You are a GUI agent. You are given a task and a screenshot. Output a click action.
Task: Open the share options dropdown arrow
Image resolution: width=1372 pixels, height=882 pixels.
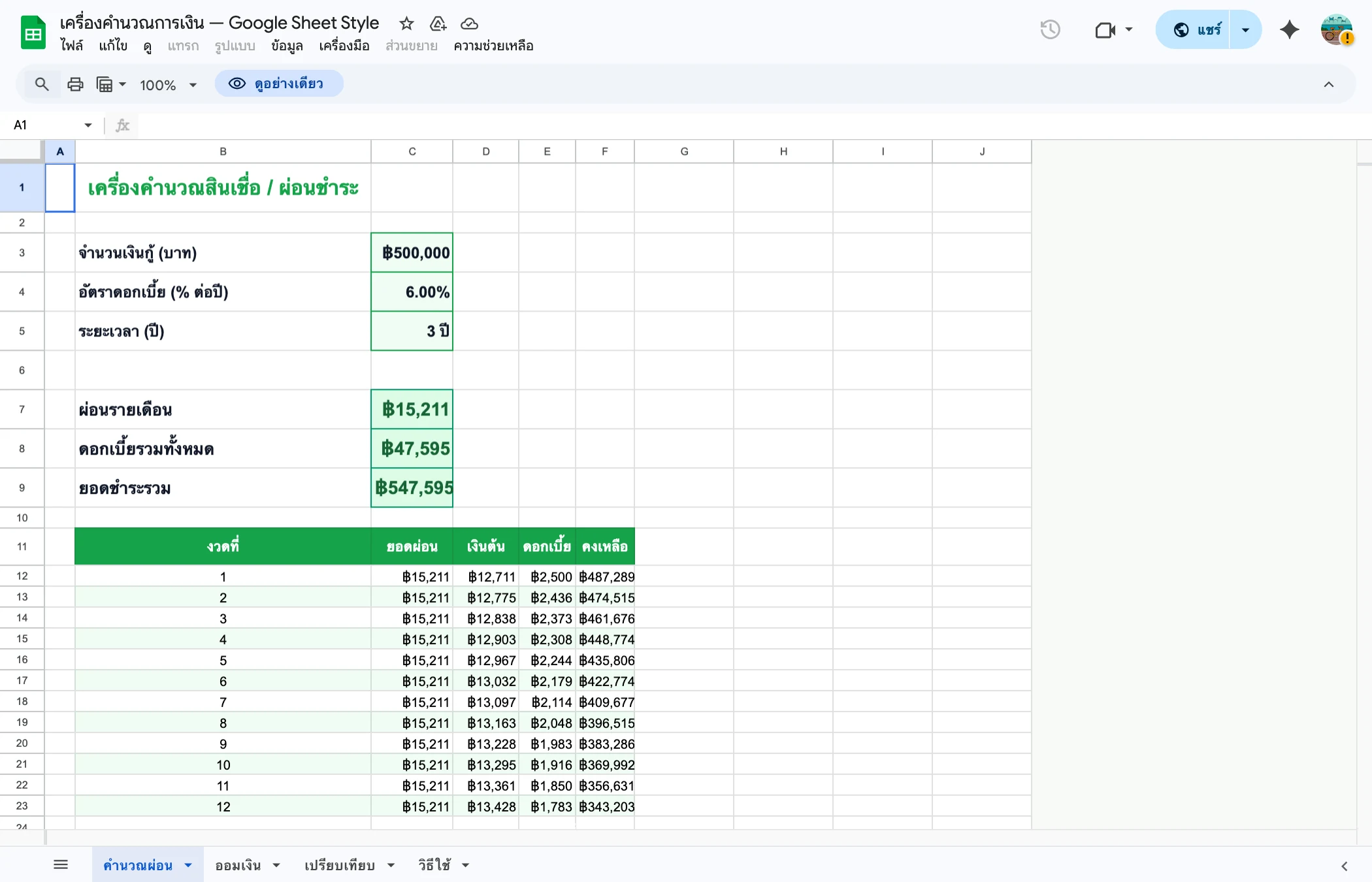tap(1245, 29)
